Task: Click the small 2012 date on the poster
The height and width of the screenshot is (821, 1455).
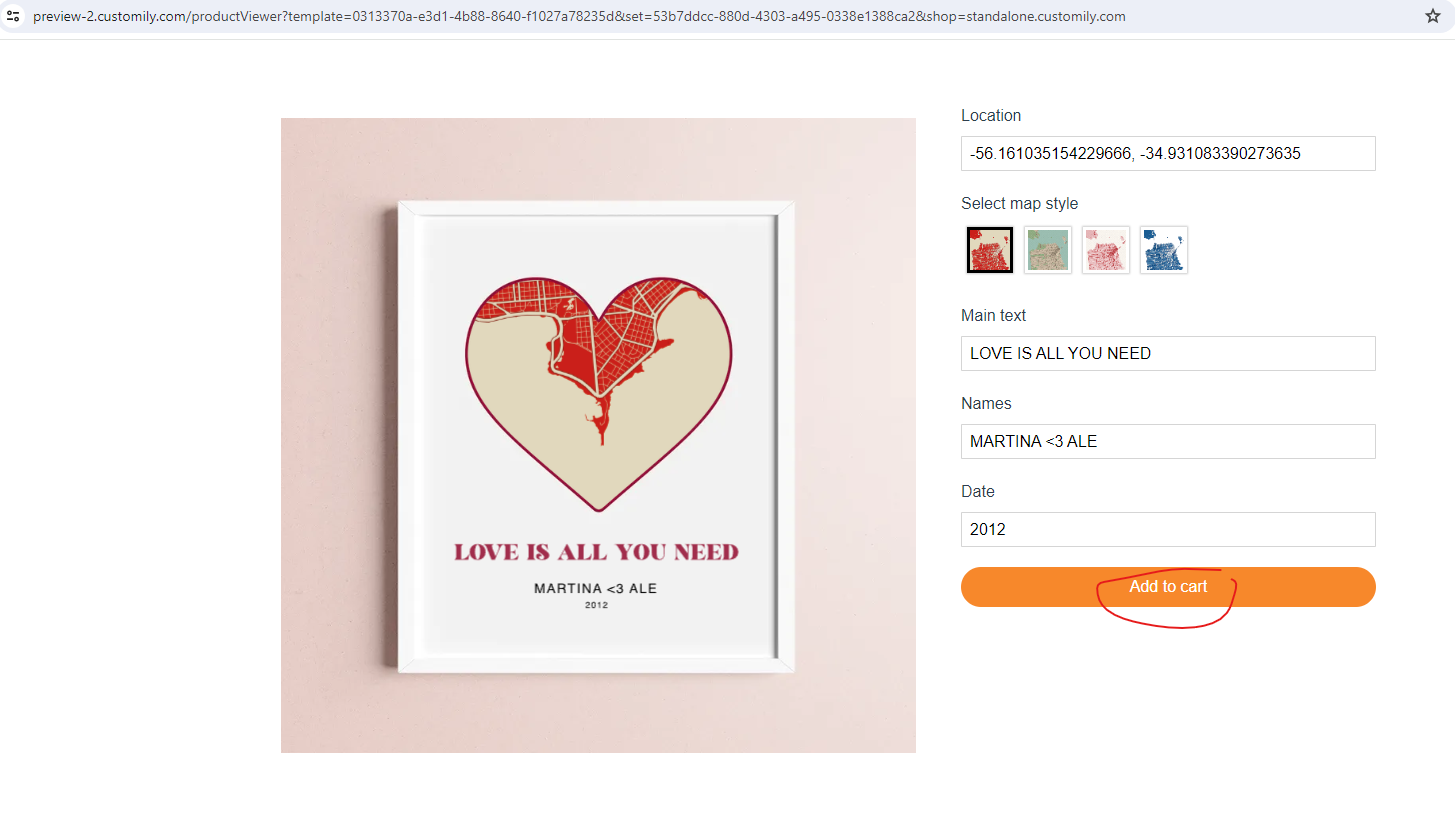Action: (x=596, y=605)
